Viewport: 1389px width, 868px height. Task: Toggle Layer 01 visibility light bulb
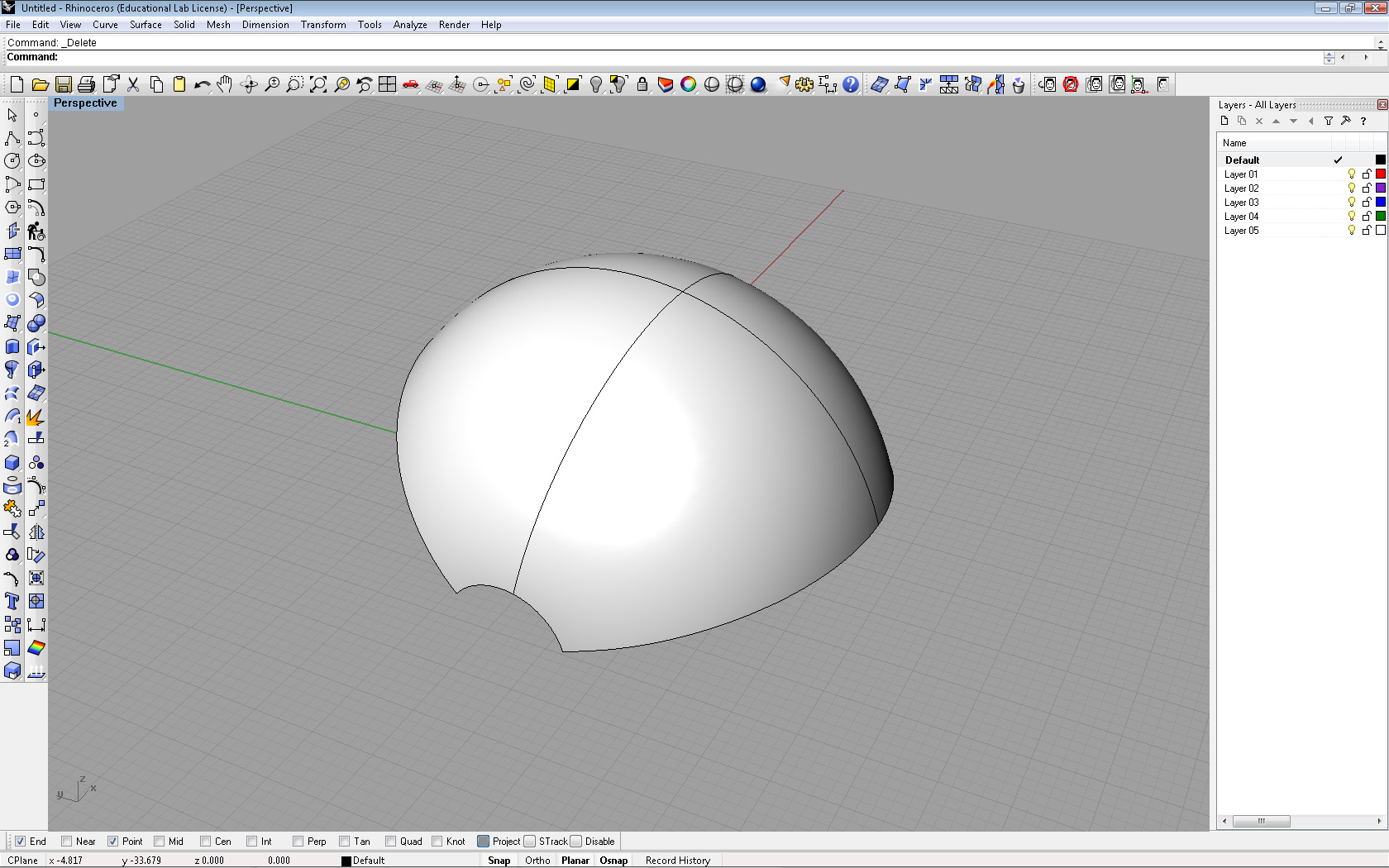pos(1352,174)
